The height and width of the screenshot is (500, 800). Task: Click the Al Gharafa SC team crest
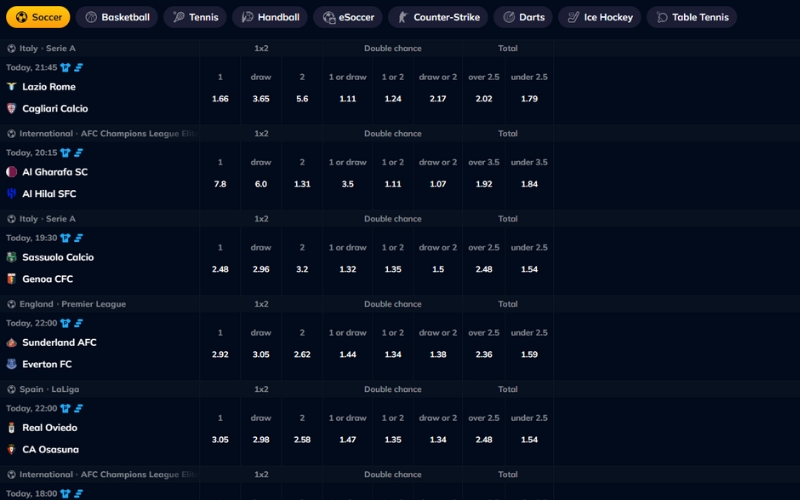pos(11,172)
